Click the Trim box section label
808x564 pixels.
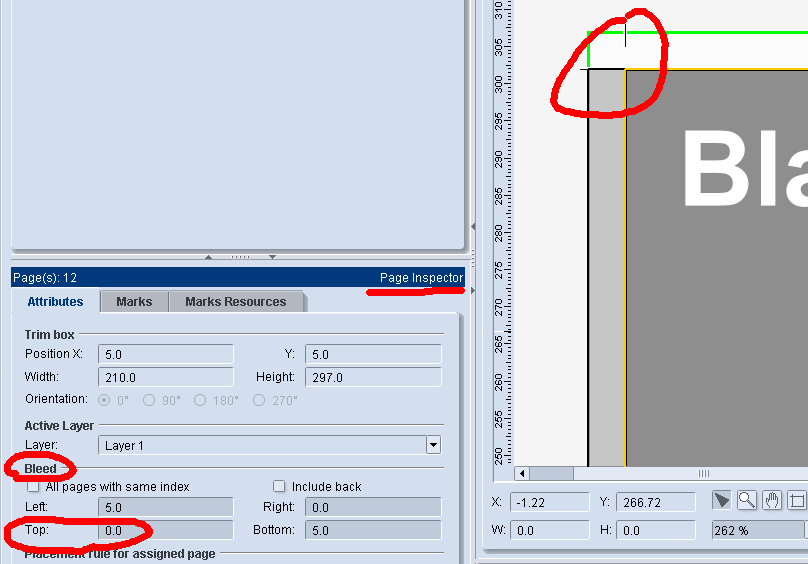coord(49,335)
